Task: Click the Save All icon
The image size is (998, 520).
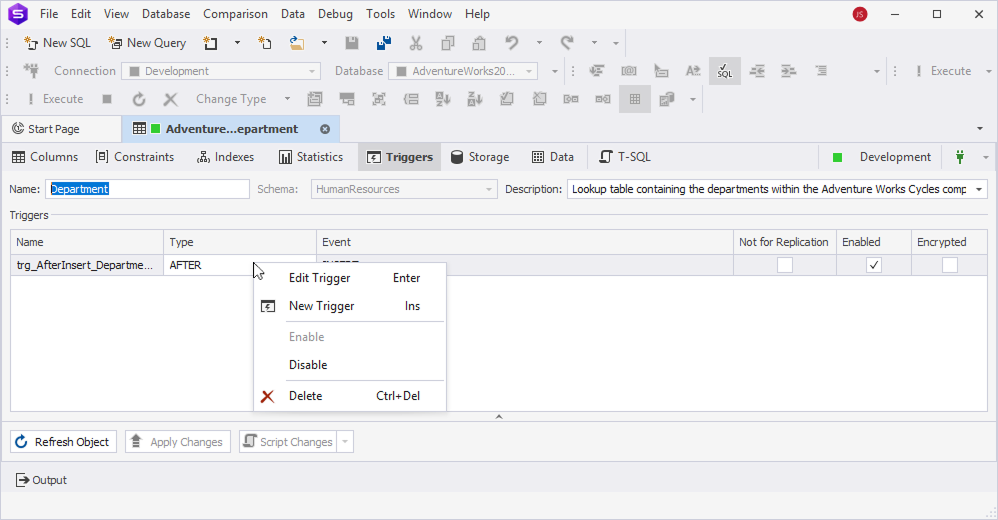Action: [x=384, y=43]
